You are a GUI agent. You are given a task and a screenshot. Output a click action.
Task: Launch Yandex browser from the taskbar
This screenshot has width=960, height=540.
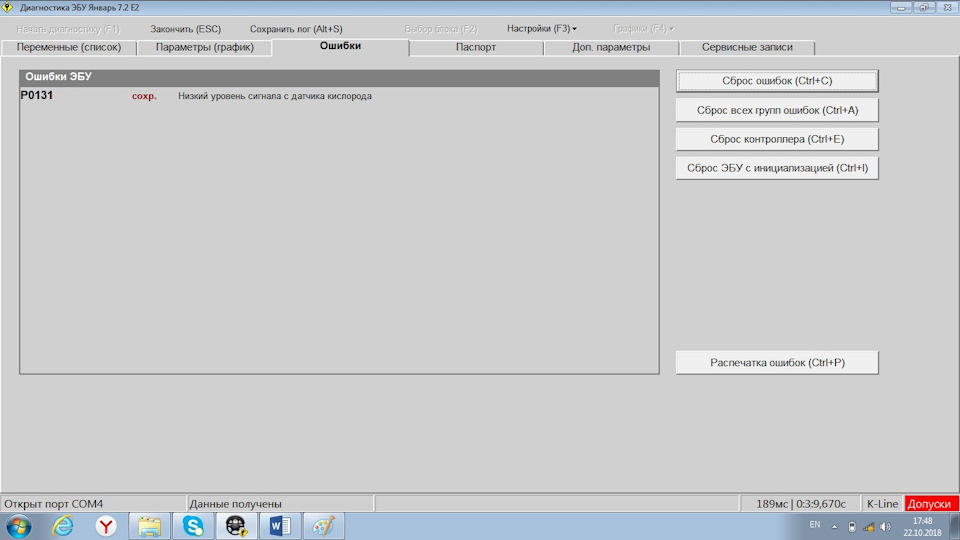point(106,526)
